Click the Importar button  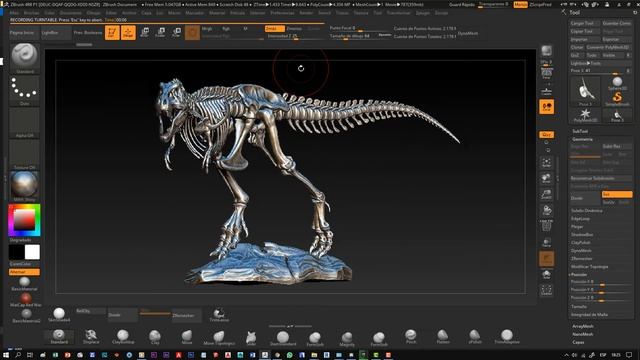[x=585, y=39]
